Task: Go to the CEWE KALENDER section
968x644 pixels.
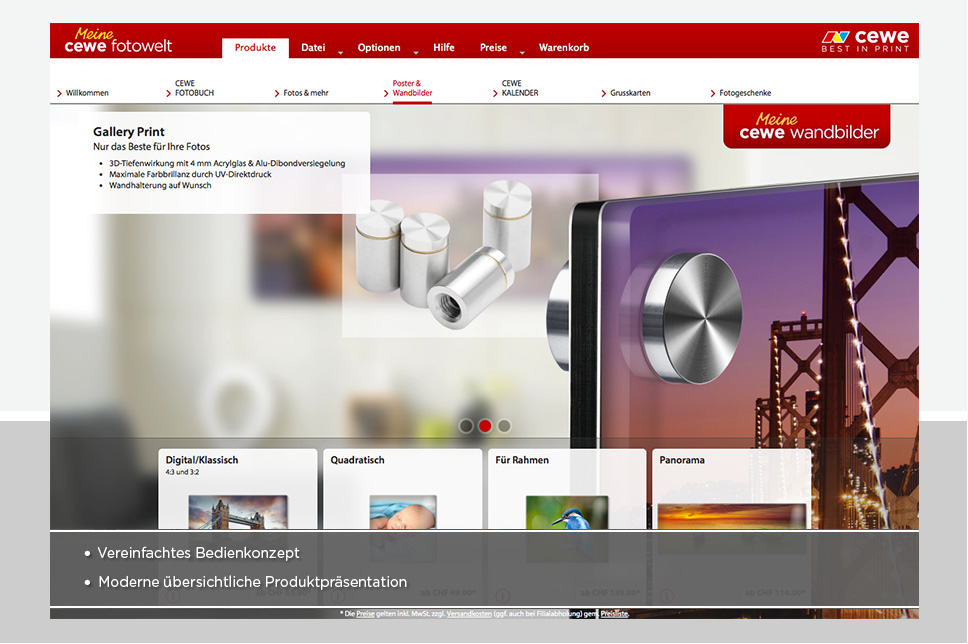Action: click(520, 88)
